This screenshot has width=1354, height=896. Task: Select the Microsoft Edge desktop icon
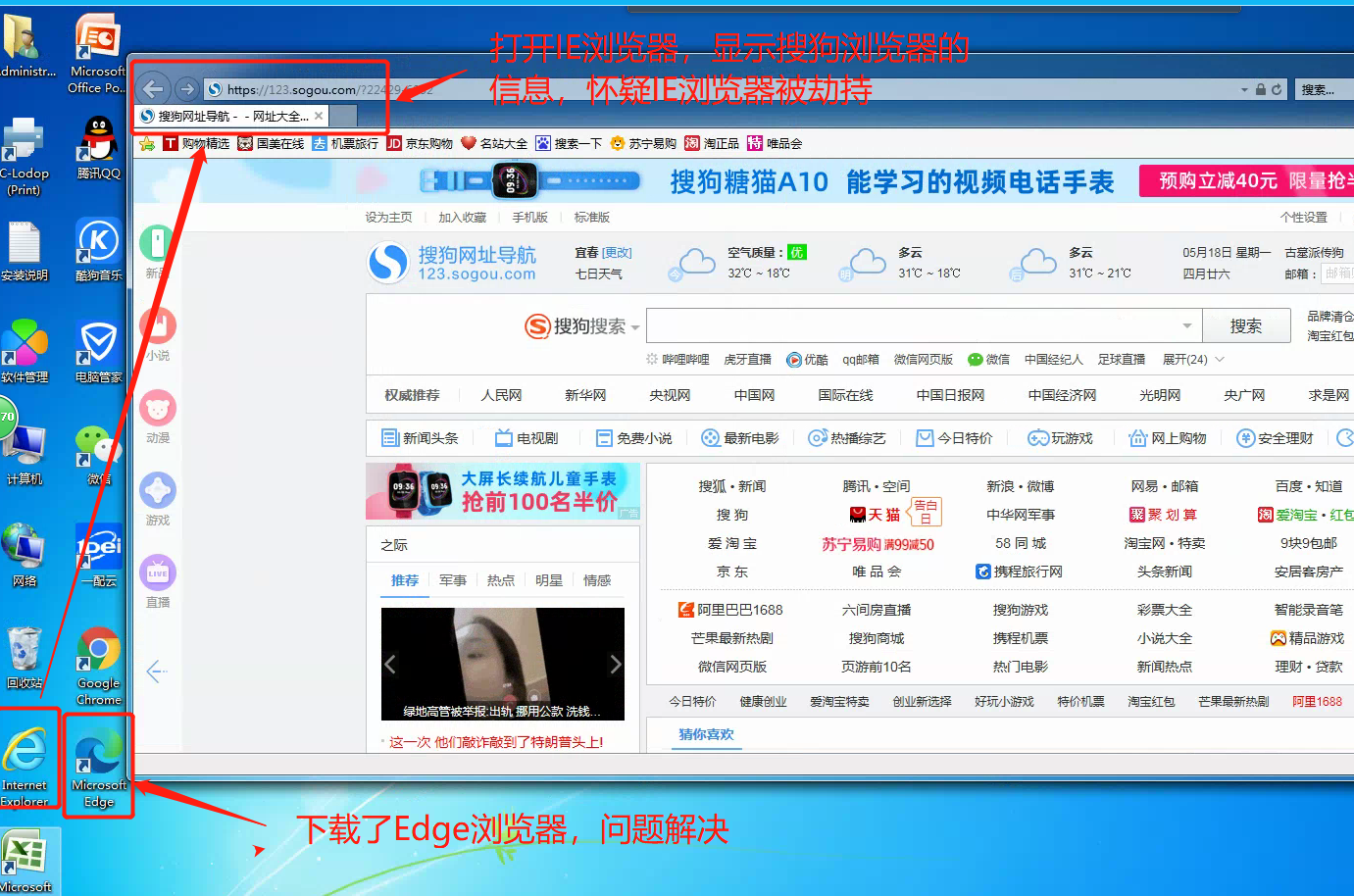[x=99, y=767]
